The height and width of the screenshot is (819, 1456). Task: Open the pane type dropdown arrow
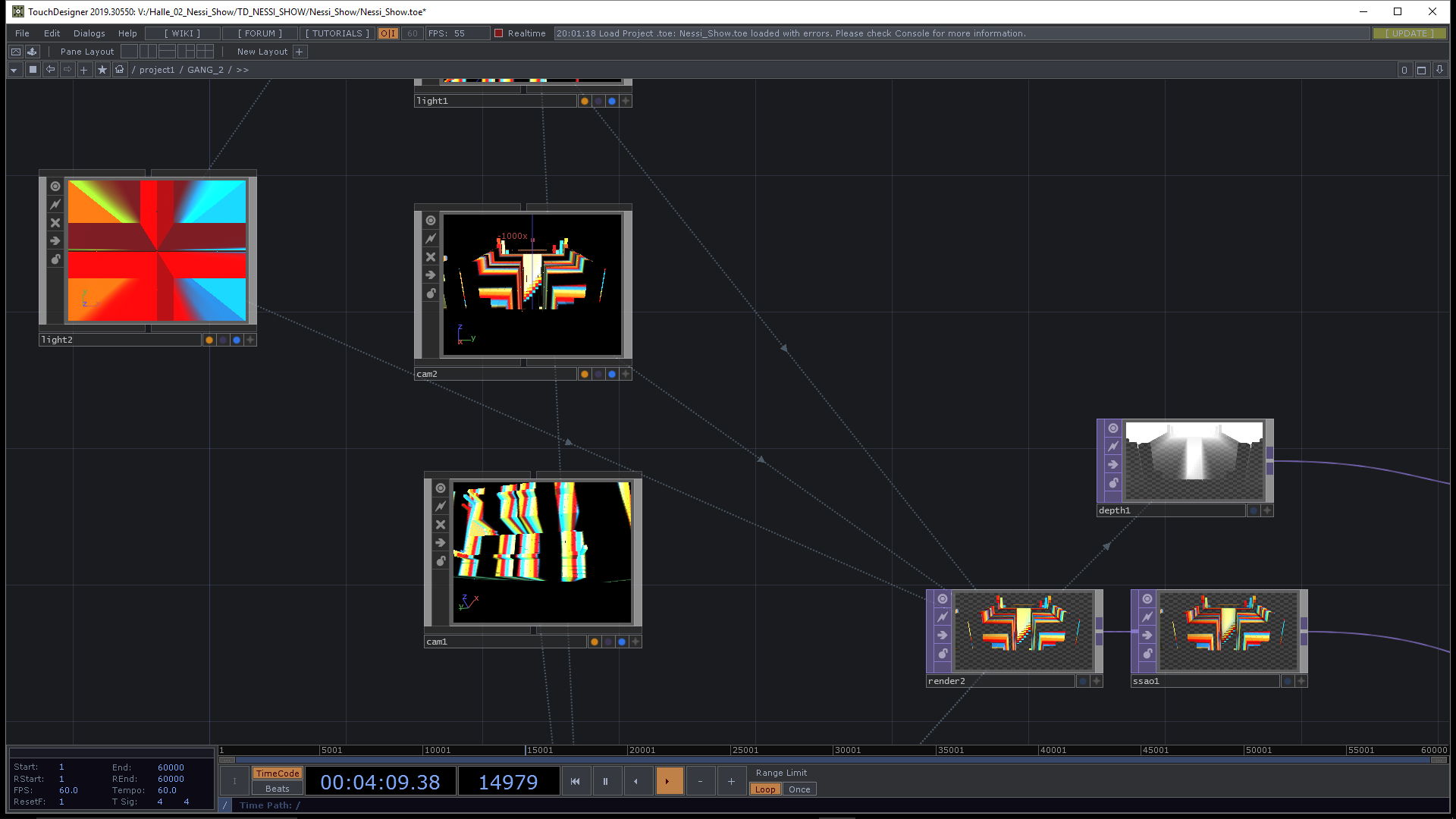tap(14, 70)
